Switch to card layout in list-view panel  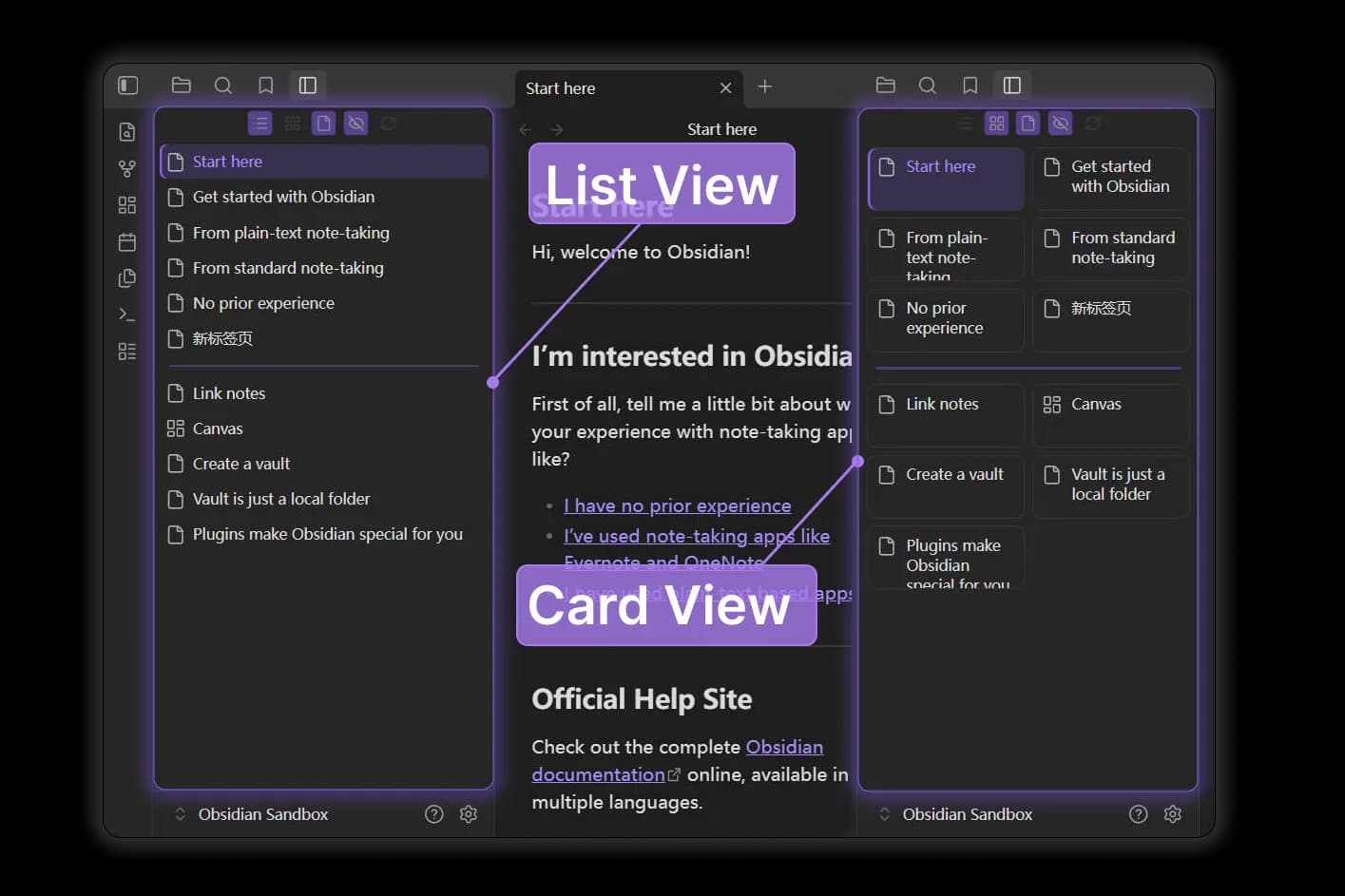click(x=293, y=124)
